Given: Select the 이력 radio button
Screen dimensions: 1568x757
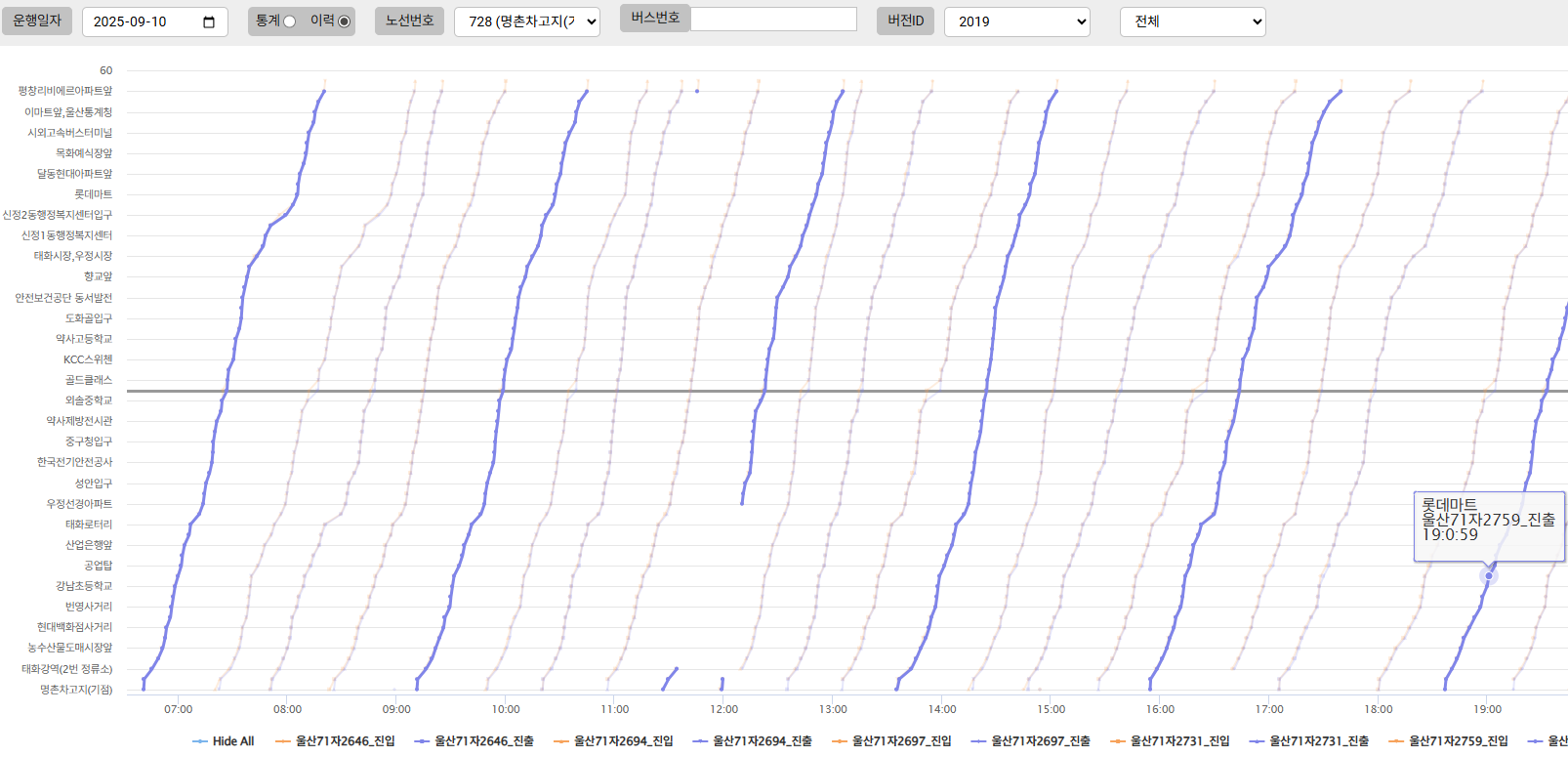Looking at the screenshot, I should click(344, 21).
